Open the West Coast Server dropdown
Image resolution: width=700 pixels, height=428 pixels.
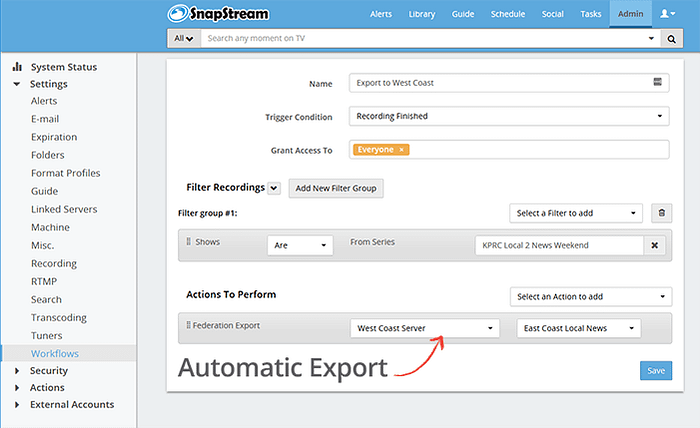[x=425, y=328]
